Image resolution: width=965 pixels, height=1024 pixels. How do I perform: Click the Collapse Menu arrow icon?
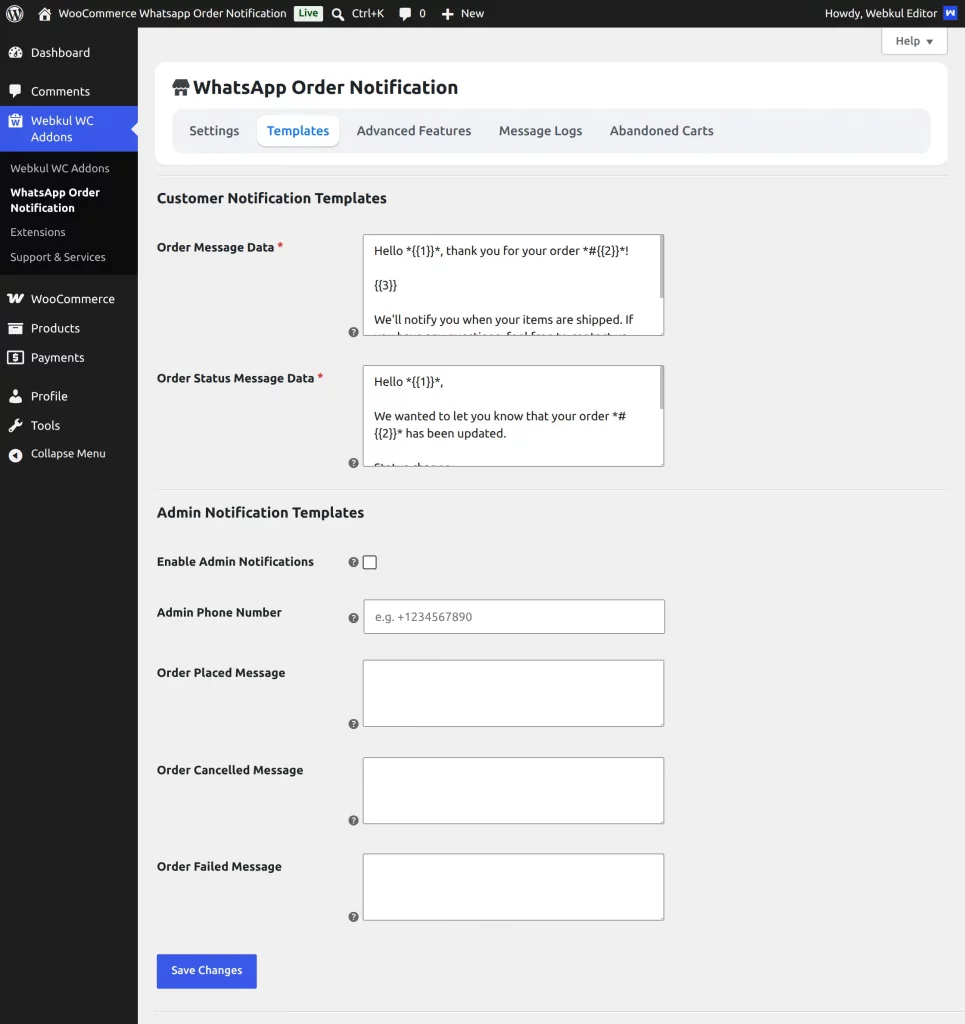pyautogui.click(x=16, y=455)
